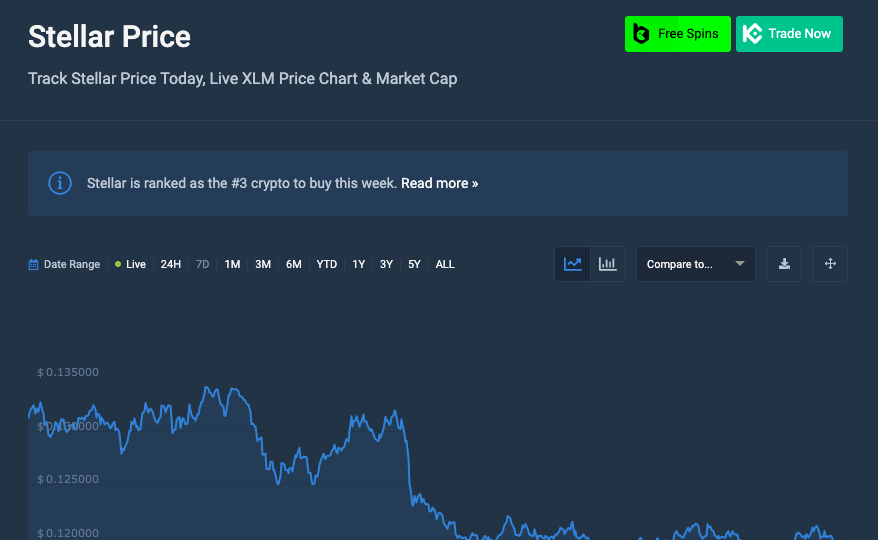Select the 1Y time range
This screenshot has width=878, height=540.
coord(358,264)
